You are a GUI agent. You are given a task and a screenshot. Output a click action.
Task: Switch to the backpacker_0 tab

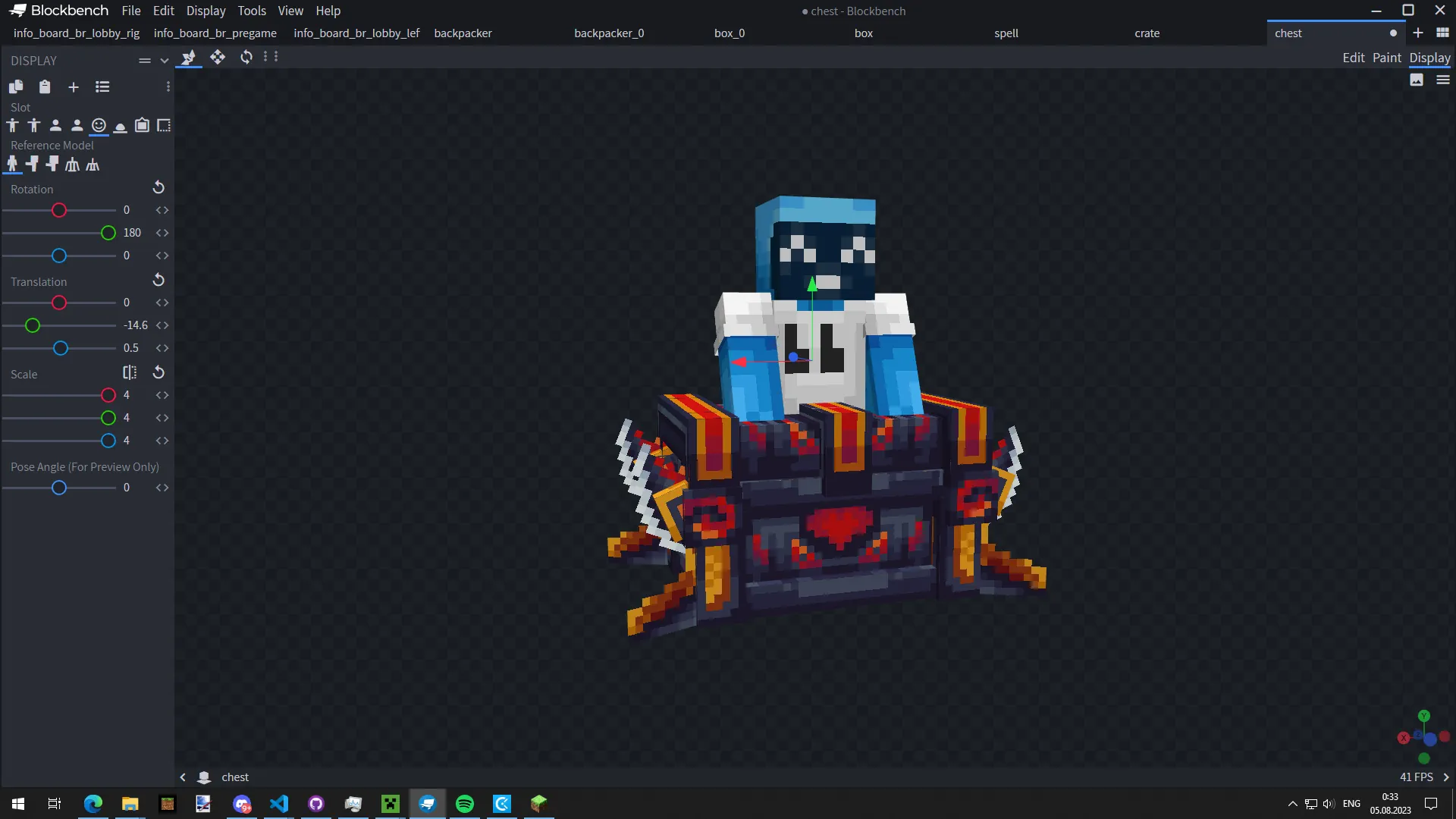point(609,33)
